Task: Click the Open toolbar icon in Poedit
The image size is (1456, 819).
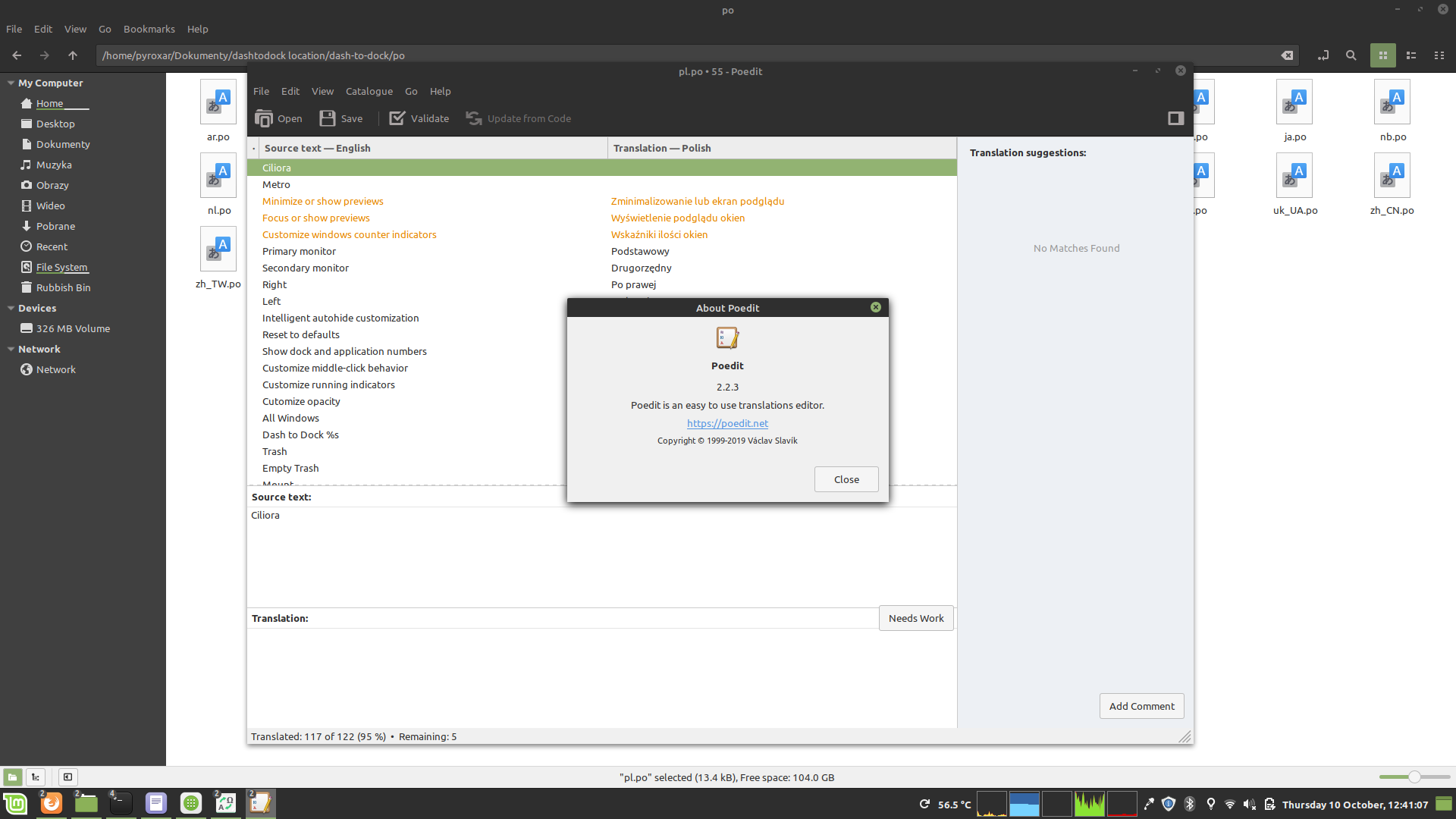Action: [x=264, y=118]
